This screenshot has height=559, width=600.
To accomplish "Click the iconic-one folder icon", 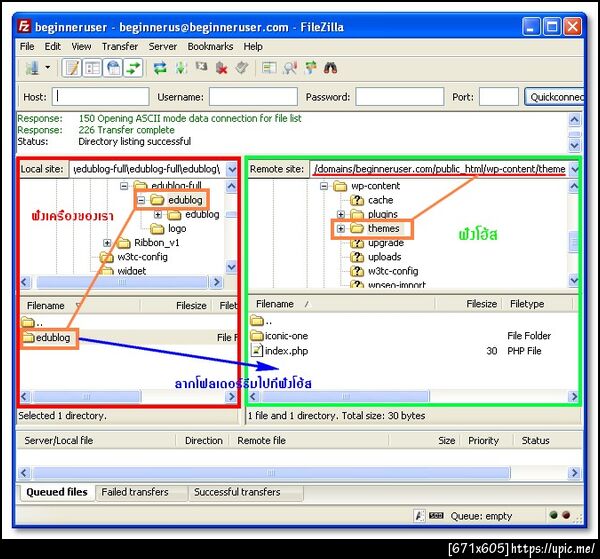I will click(x=257, y=336).
